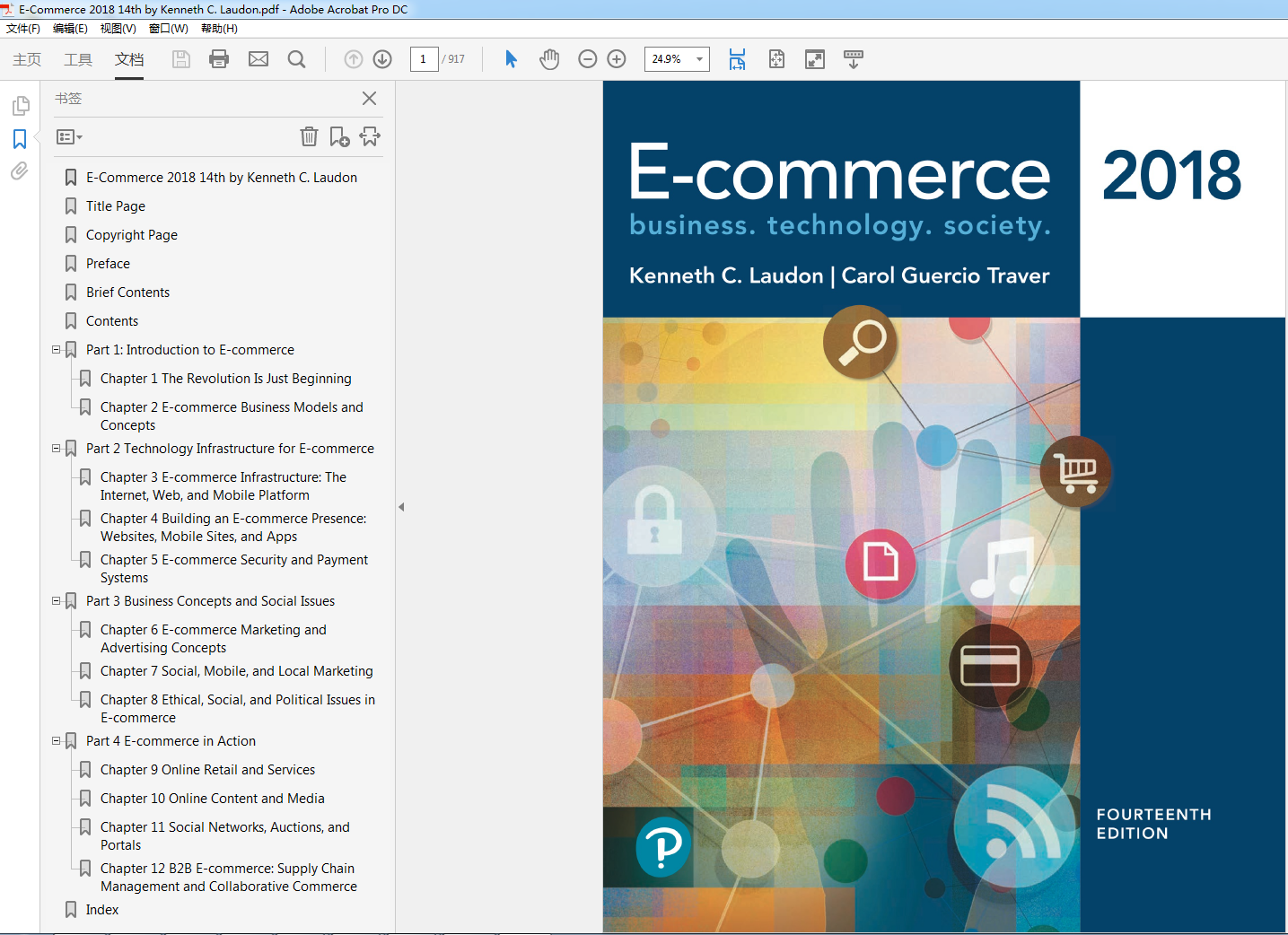Viewport: 1288px width, 935px height.
Task: Open the Attachments paperclip icon
Action: point(20,170)
